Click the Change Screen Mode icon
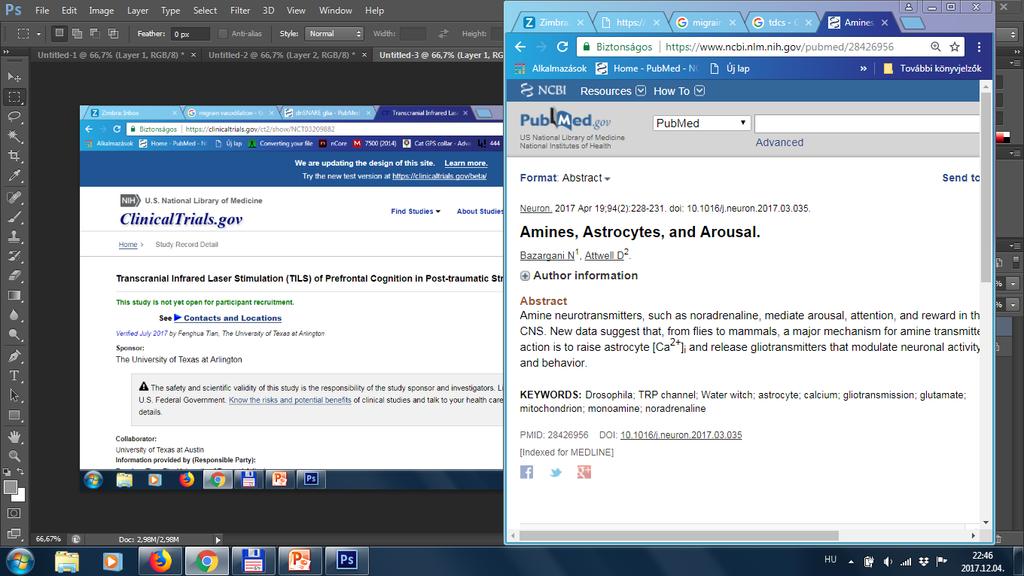 click(x=14, y=534)
